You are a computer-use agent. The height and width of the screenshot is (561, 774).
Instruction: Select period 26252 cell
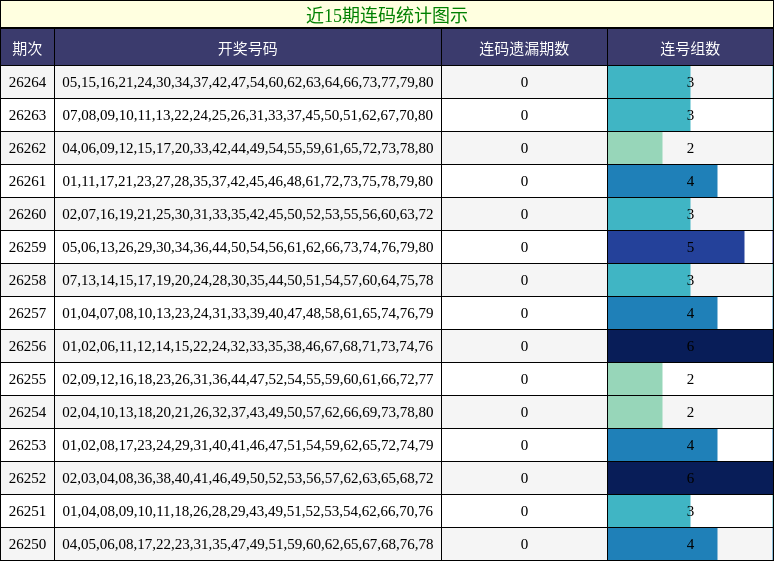pos(27,478)
